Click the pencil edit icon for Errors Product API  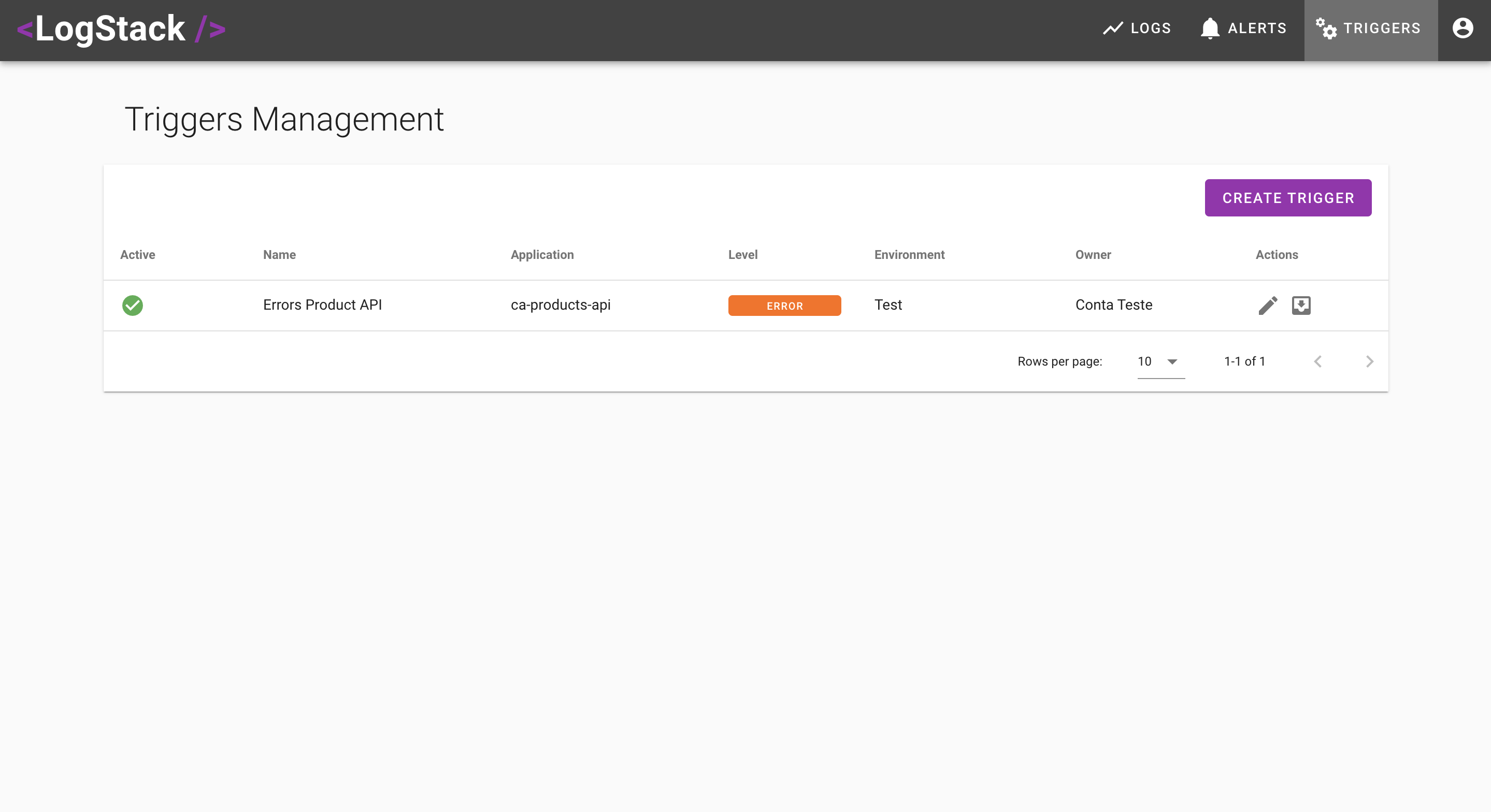click(x=1268, y=305)
